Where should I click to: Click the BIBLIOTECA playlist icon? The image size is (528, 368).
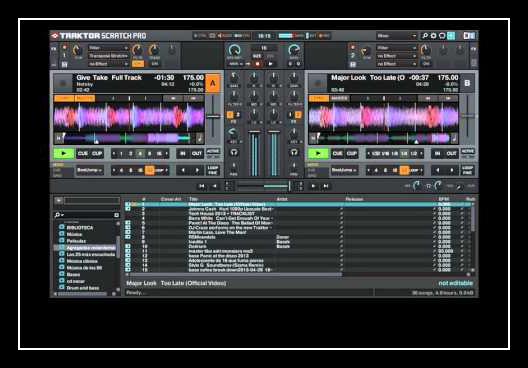coord(62,227)
